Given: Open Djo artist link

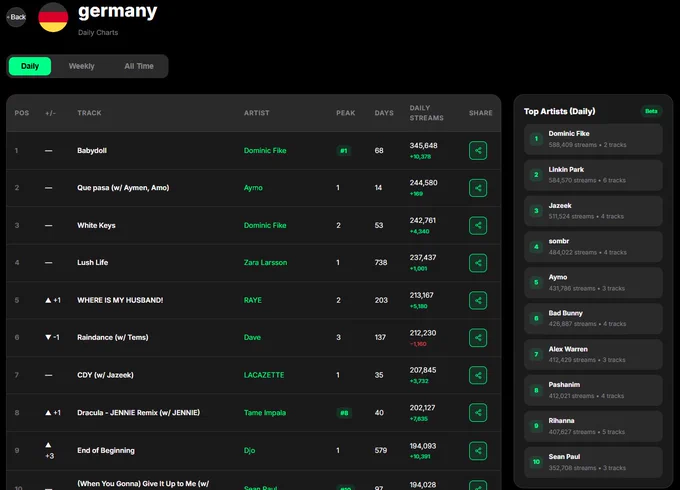Looking at the screenshot, I should pyautogui.click(x=249, y=451).
